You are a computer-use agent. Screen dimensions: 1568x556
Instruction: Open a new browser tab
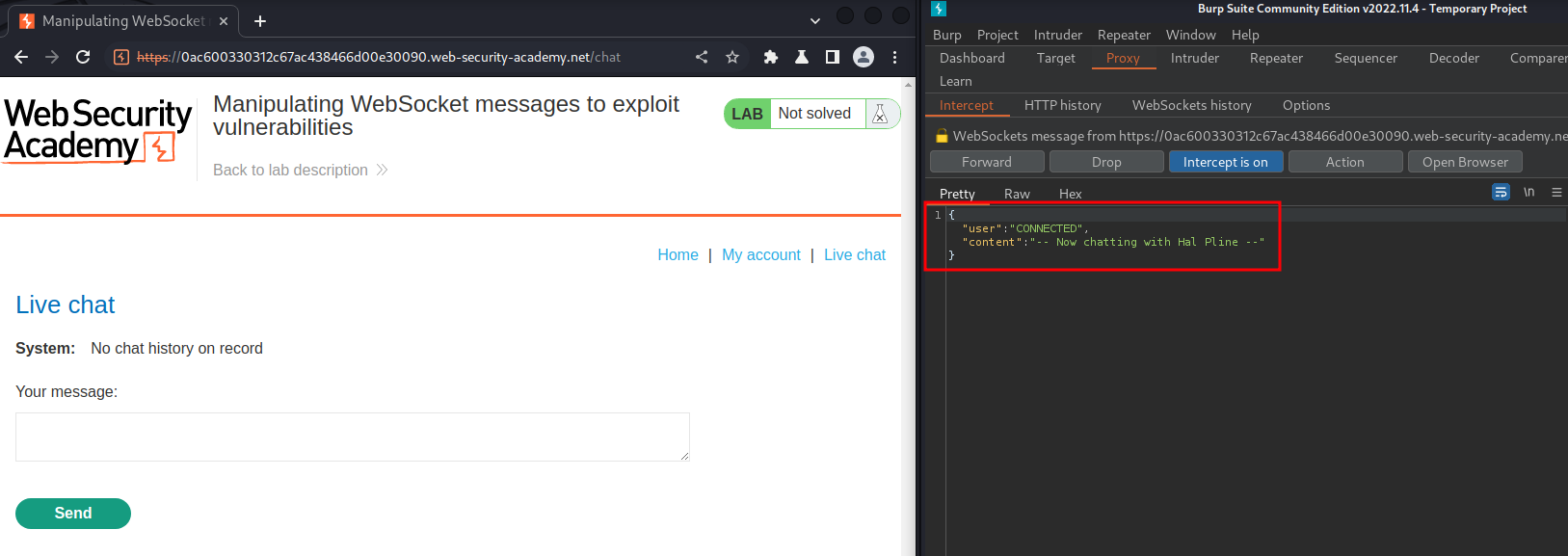click(260, 20)
